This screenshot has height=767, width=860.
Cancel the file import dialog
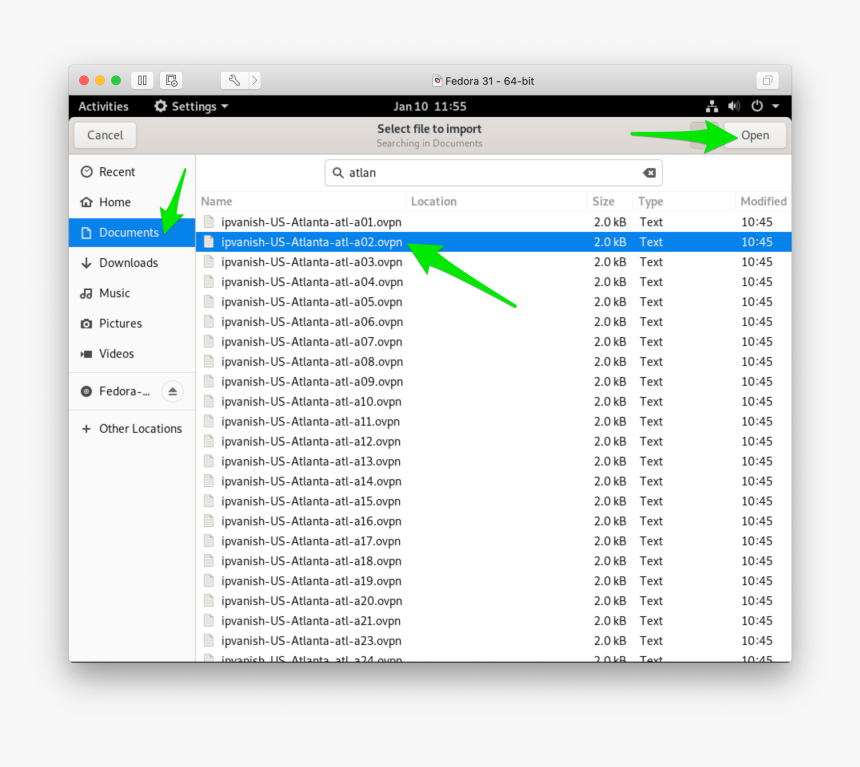pyautogui.click(x=105, y=135)
